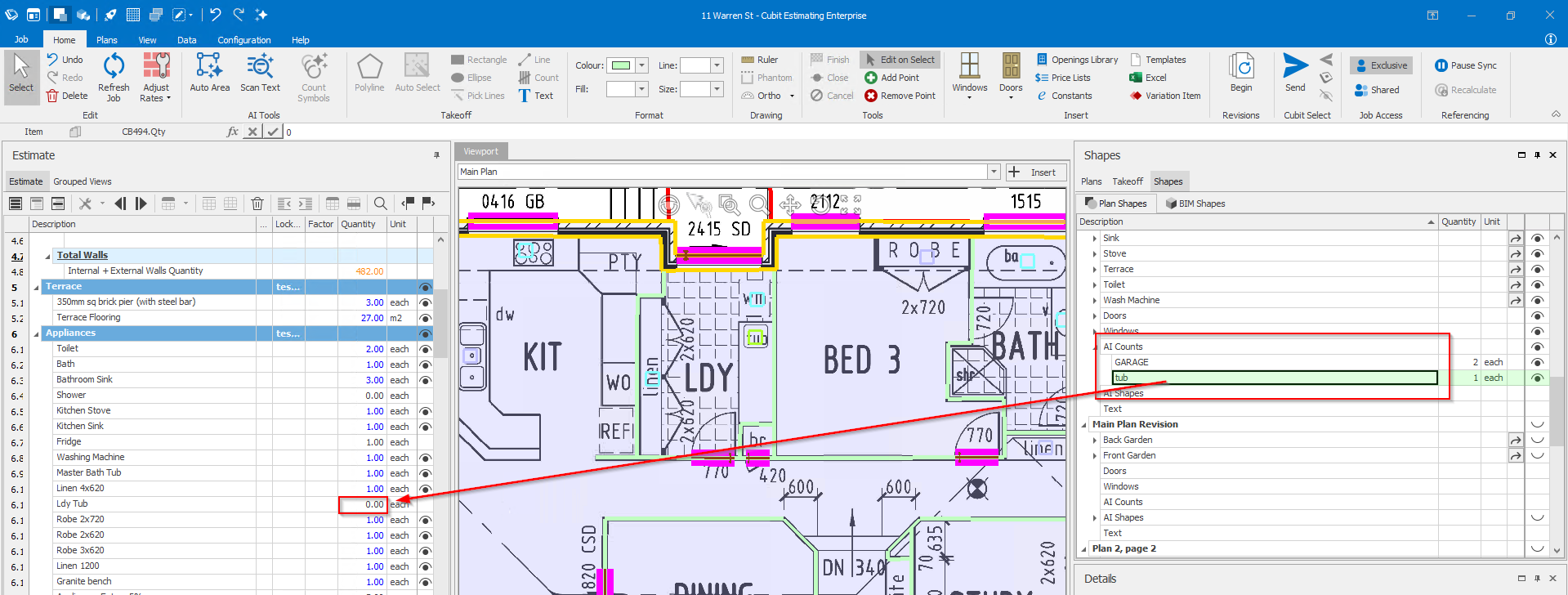This screenshot has height=595, width=1568.
Task: Collapse the Appliances heading
Action: click(36, 333)
